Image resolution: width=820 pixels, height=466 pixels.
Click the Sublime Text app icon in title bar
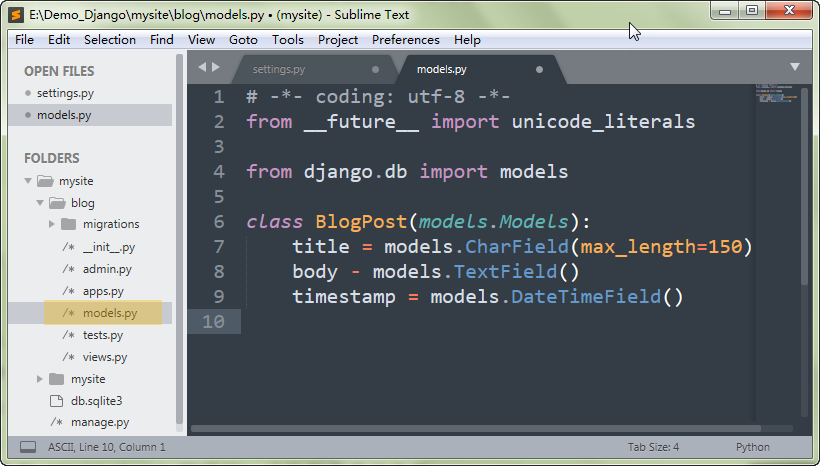16,14
